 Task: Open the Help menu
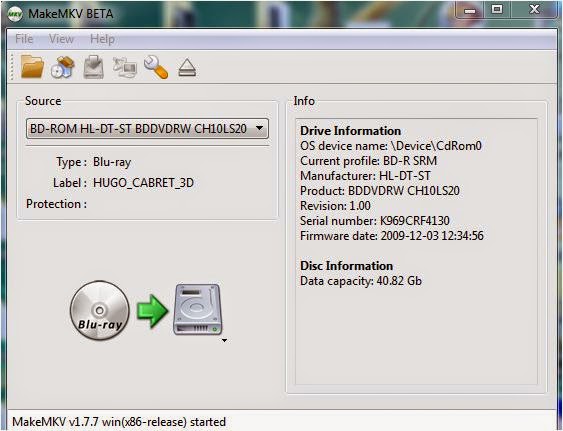(102, 39)
